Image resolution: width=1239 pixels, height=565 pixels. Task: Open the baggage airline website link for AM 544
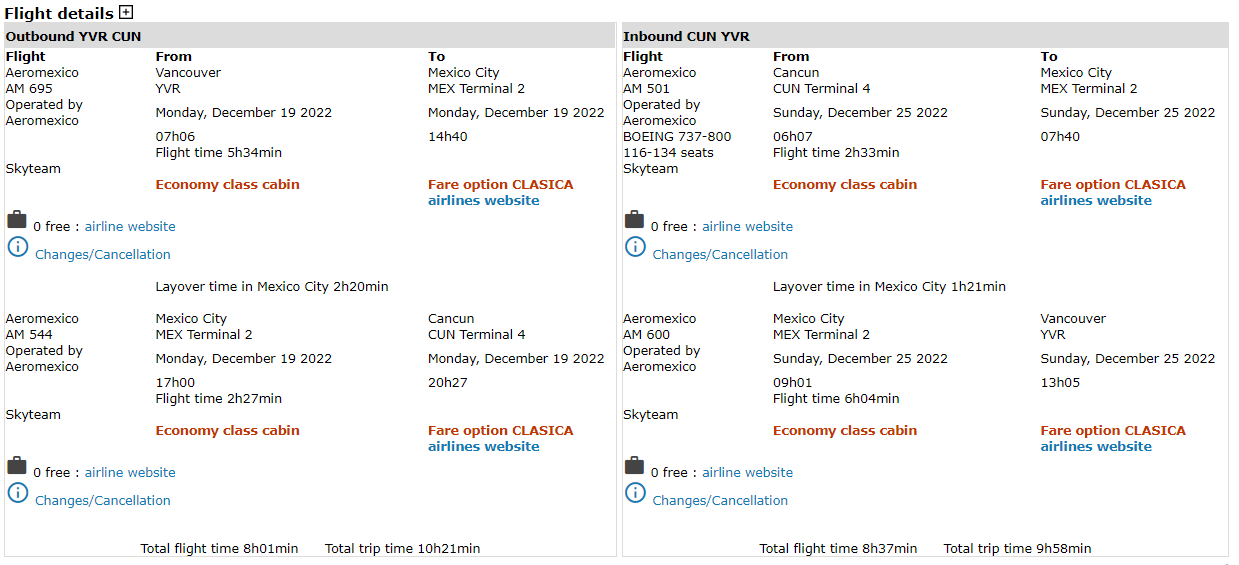130,473
